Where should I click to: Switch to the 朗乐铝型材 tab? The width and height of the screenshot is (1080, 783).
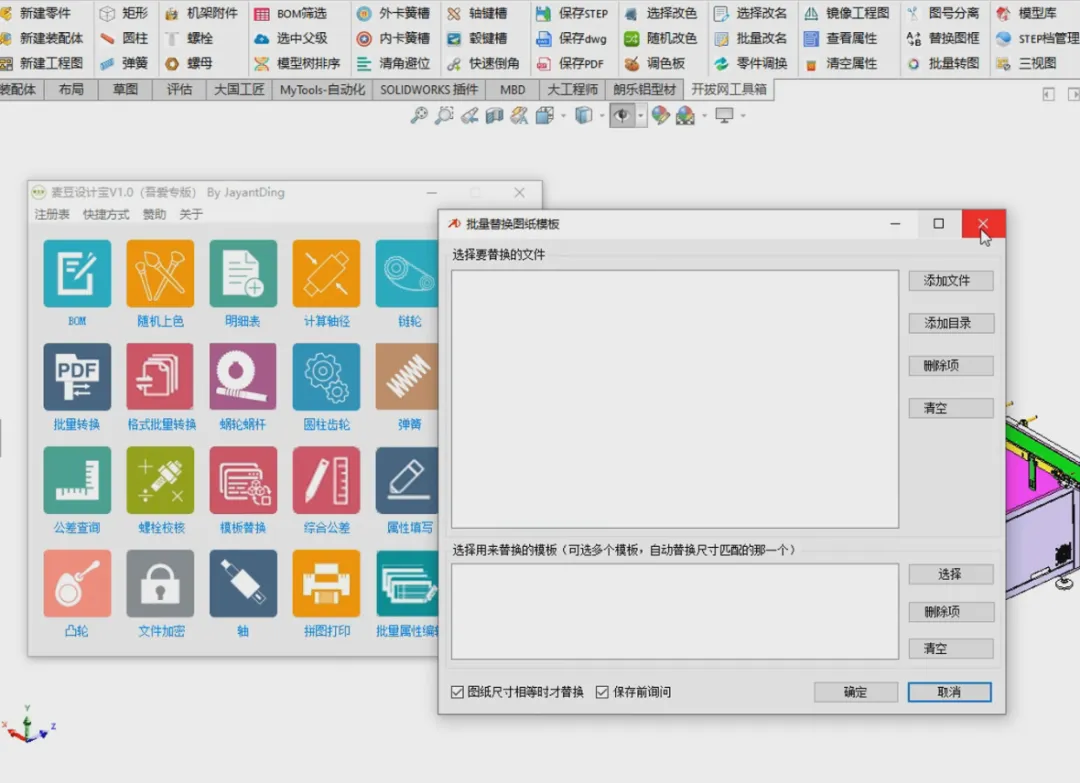pyautogui.click(x=645, y=90)
